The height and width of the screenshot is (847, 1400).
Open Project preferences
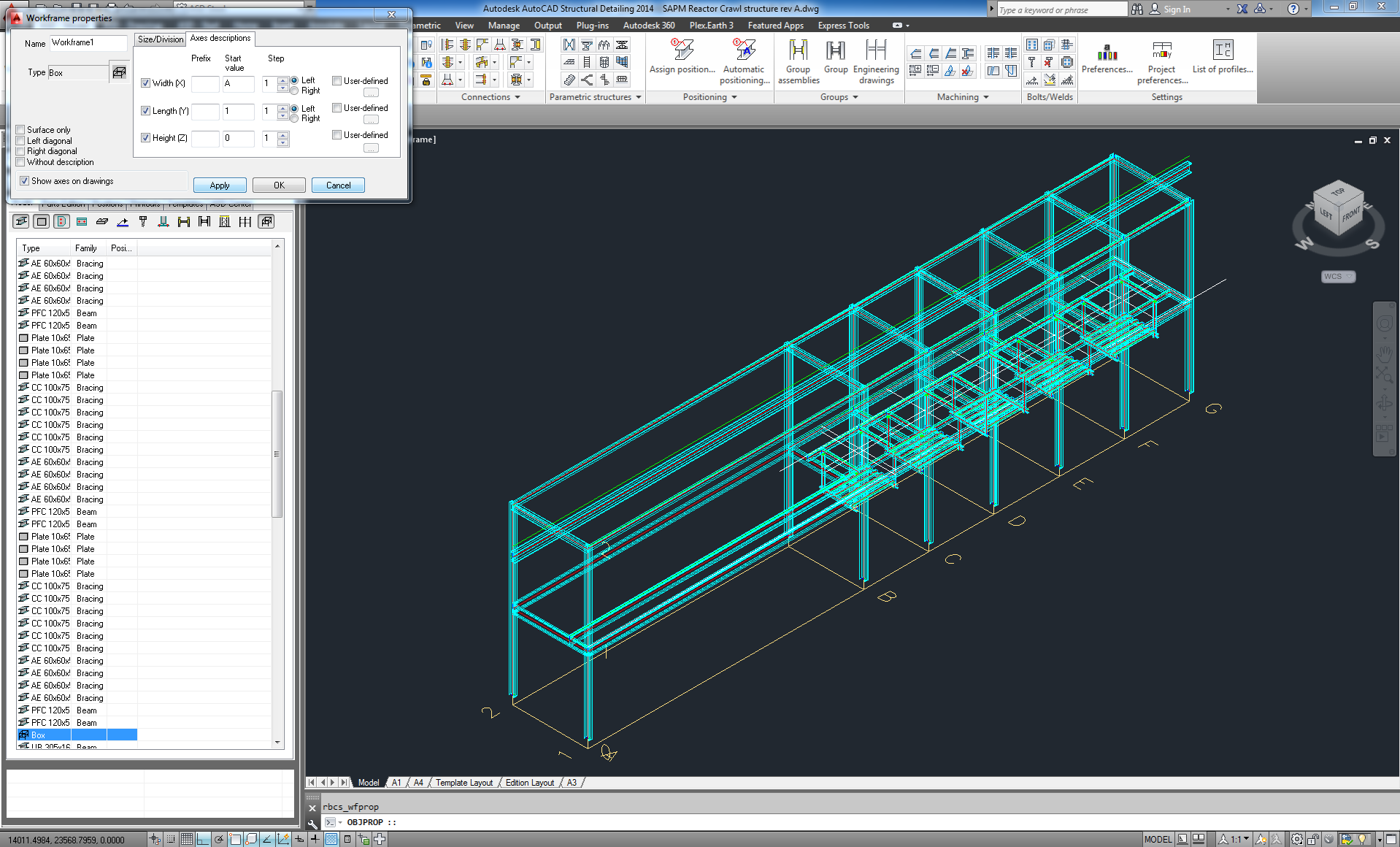[1161, 61]
